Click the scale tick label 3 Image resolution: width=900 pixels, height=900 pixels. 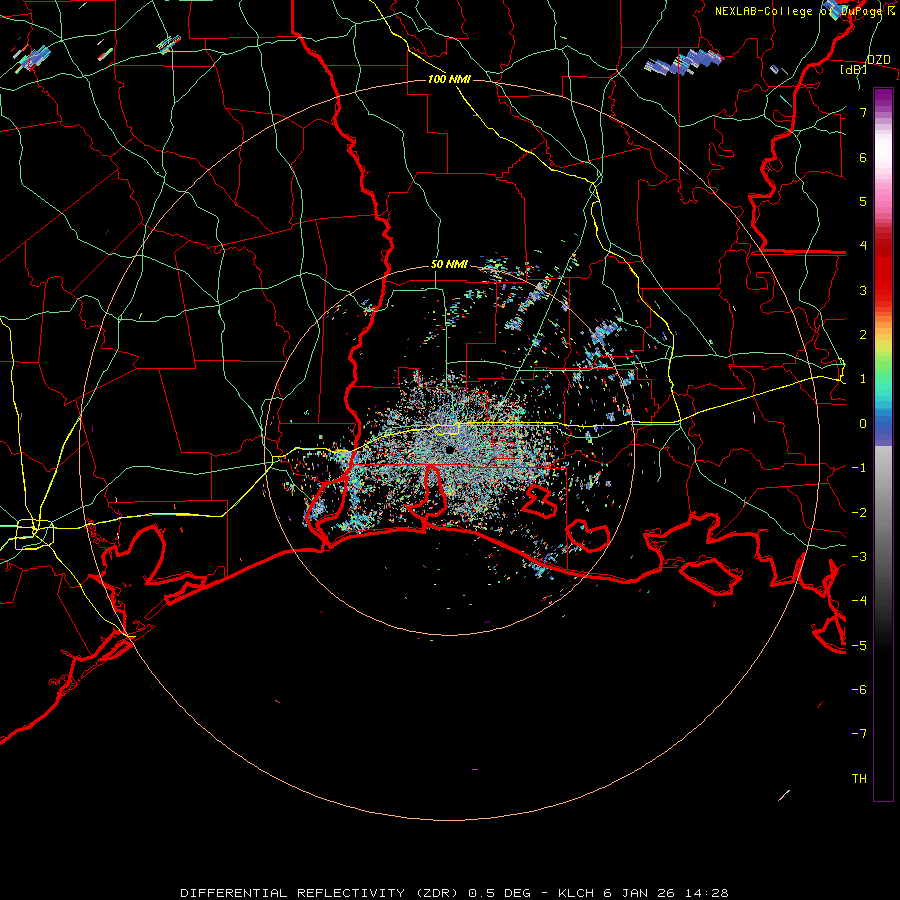tap(863, 290)
